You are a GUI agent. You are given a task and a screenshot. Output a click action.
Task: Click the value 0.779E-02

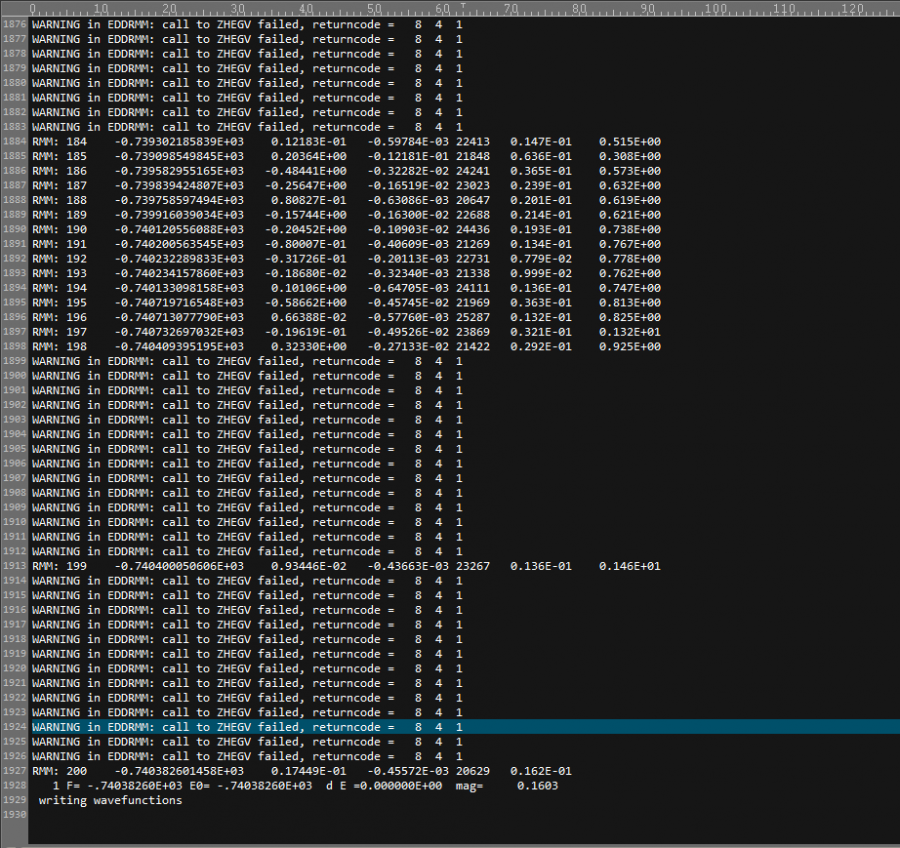pyautogui.click(x=541, y=259)
